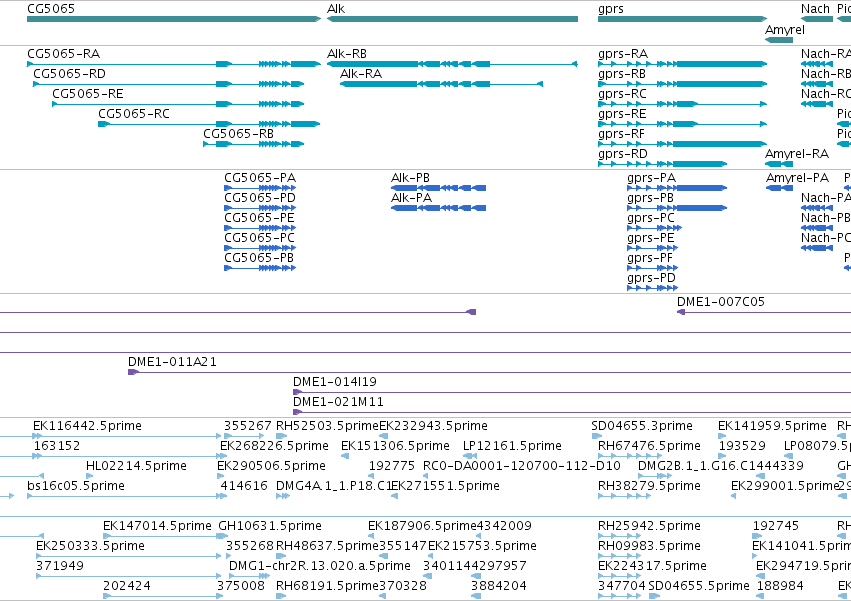Click the EK151306.5prime EST label
The width and height of the screenshot is (851, 601).
395,446
